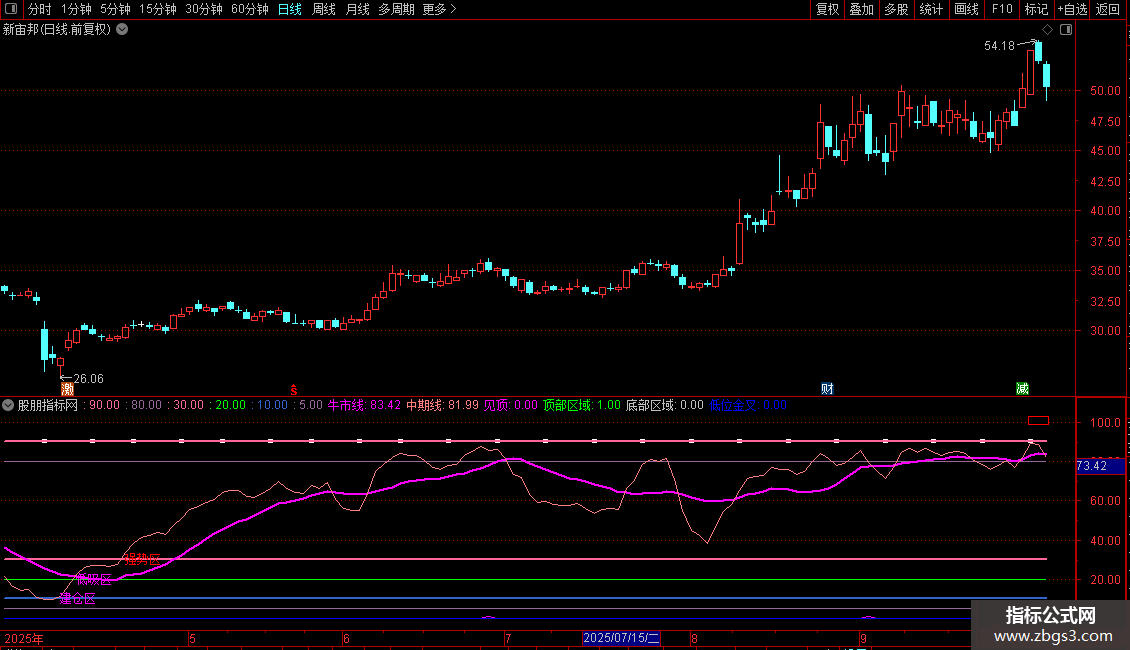Click the 激 event marker icon
1130x650 pixels.
tap(67, 388)
